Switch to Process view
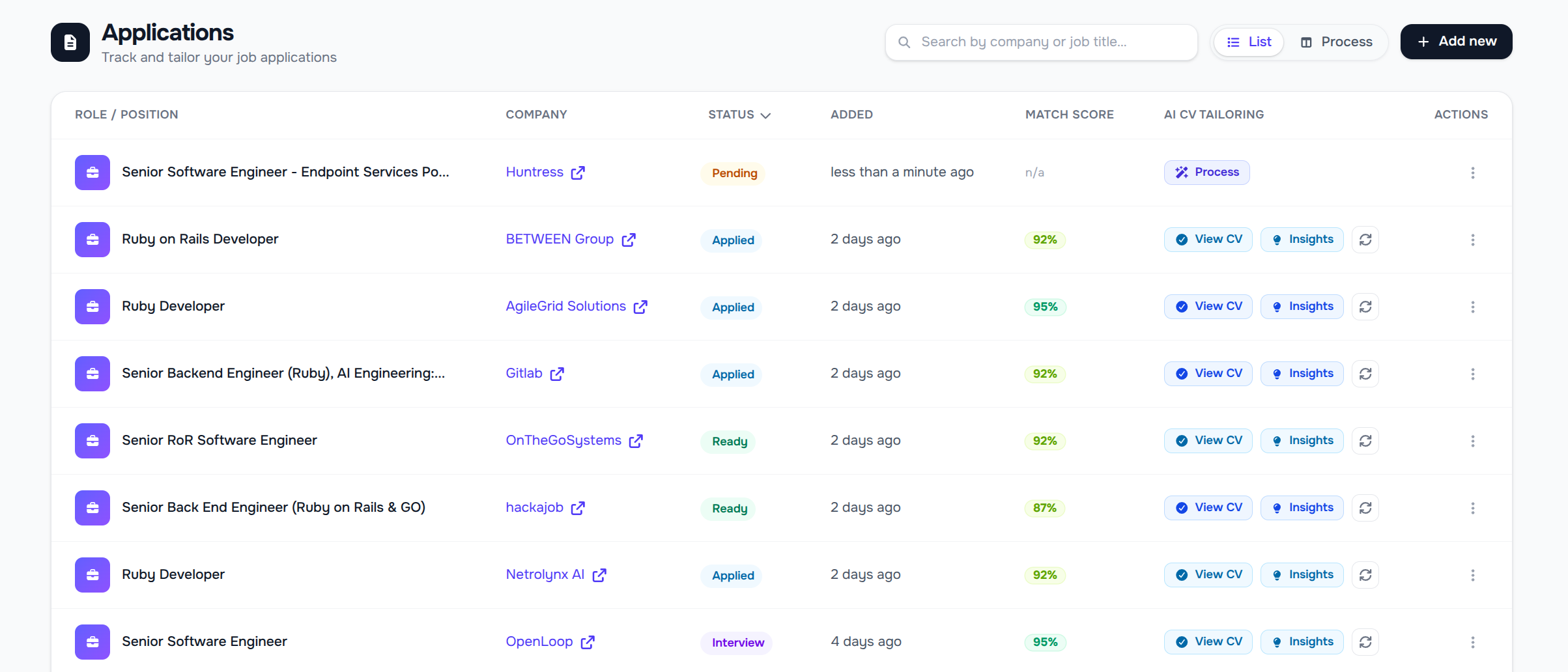 tap(1337, 42)
